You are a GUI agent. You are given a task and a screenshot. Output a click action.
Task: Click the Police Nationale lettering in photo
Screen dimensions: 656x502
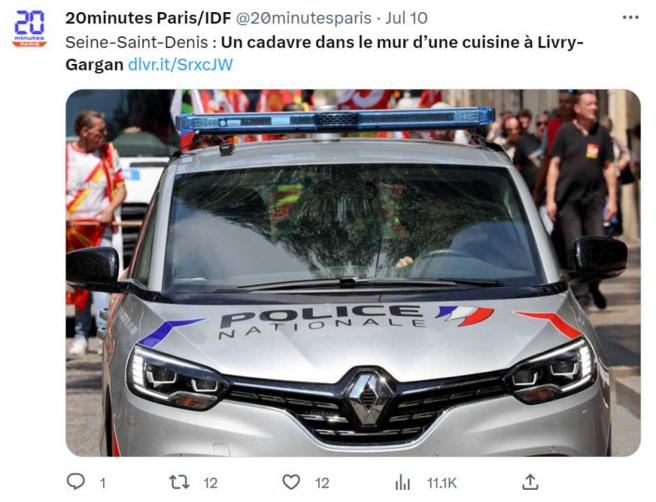pos(322,320)
